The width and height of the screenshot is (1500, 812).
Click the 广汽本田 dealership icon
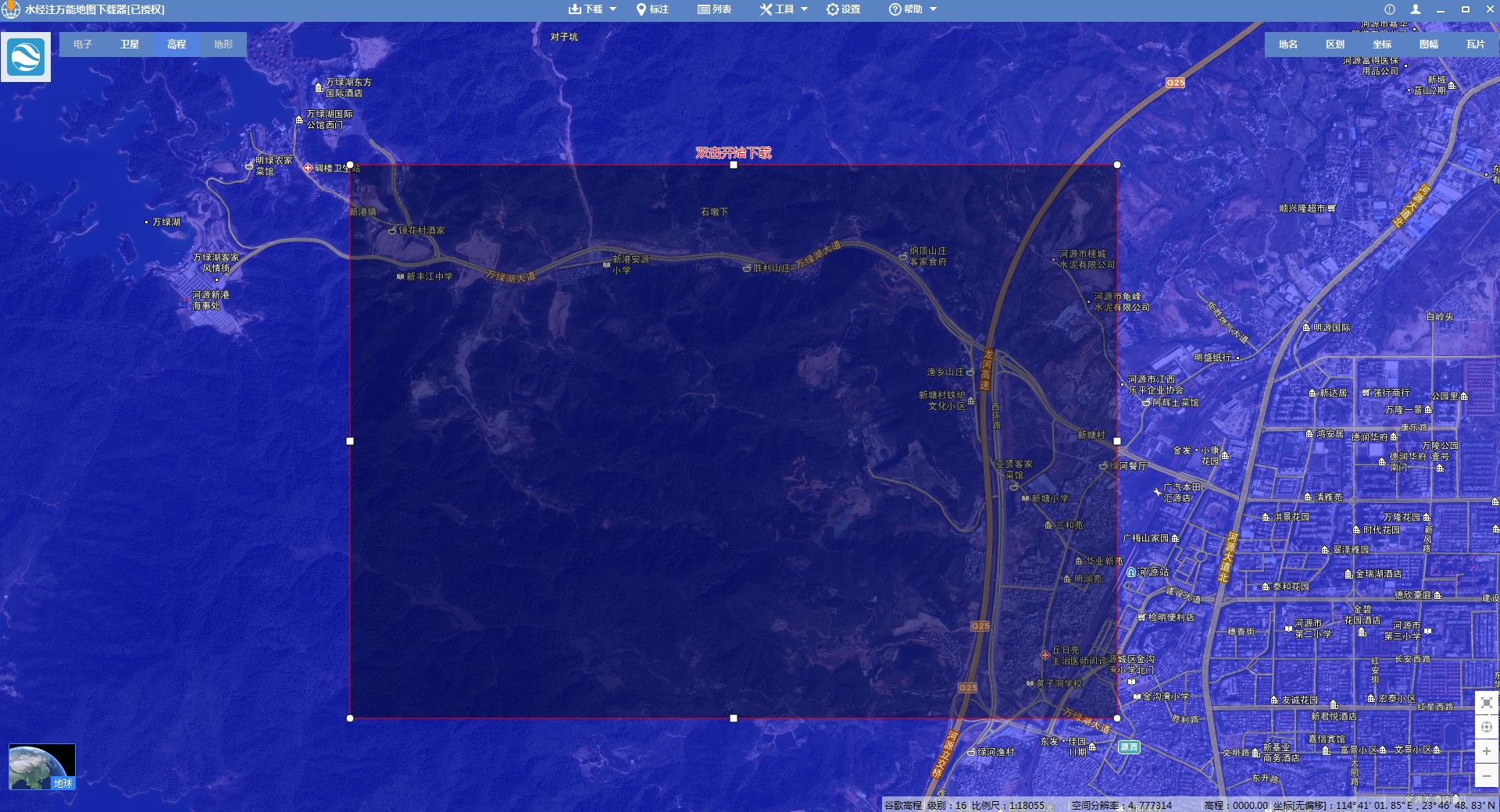[x=1157, y=492]
